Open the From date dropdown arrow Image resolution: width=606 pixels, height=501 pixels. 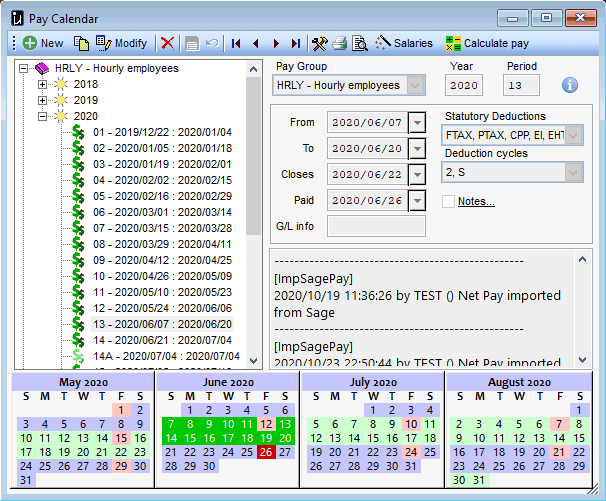pos(417,122)
